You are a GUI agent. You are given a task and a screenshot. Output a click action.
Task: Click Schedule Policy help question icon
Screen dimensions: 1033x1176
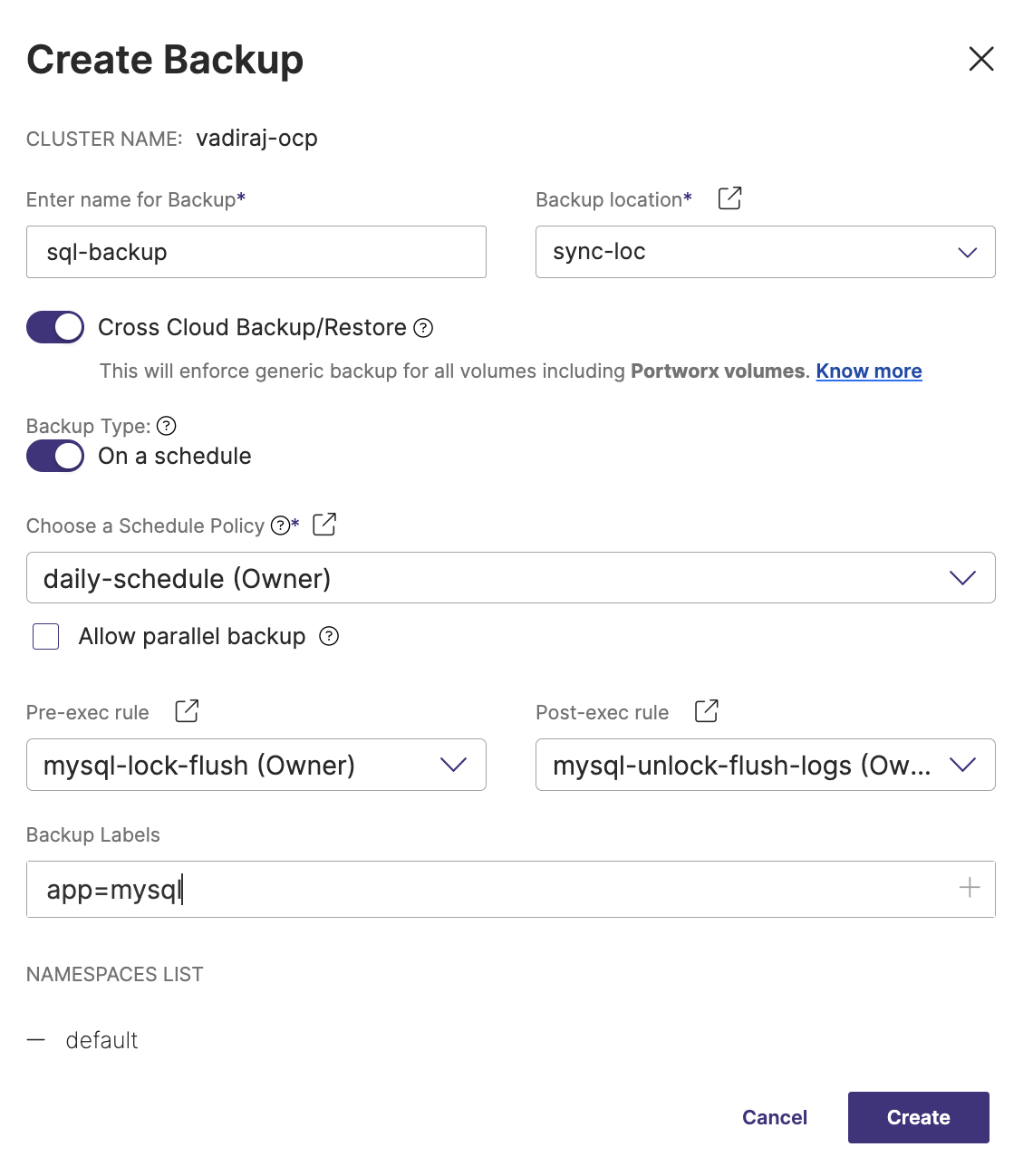coord(281,525)
